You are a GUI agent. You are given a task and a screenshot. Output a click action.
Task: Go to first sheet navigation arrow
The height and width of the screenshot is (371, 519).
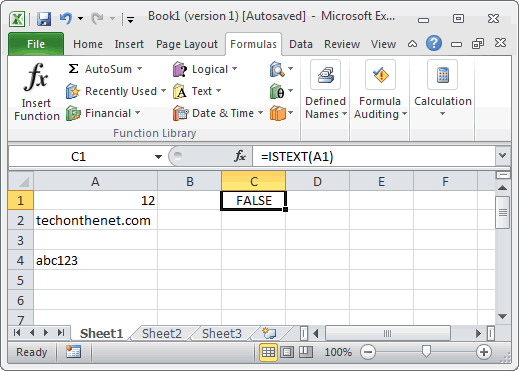(17, 332)
